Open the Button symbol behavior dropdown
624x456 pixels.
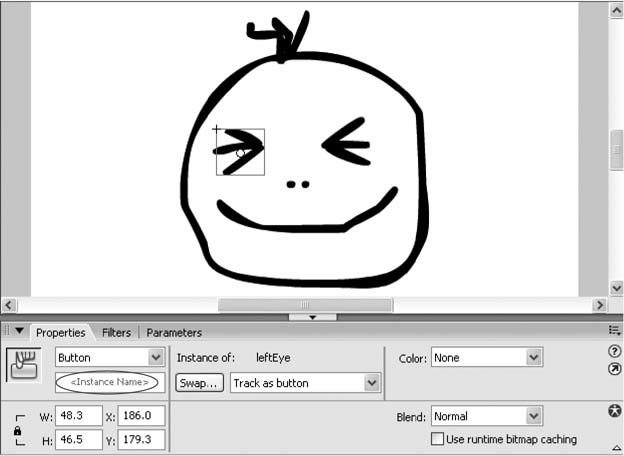(155, 357)
